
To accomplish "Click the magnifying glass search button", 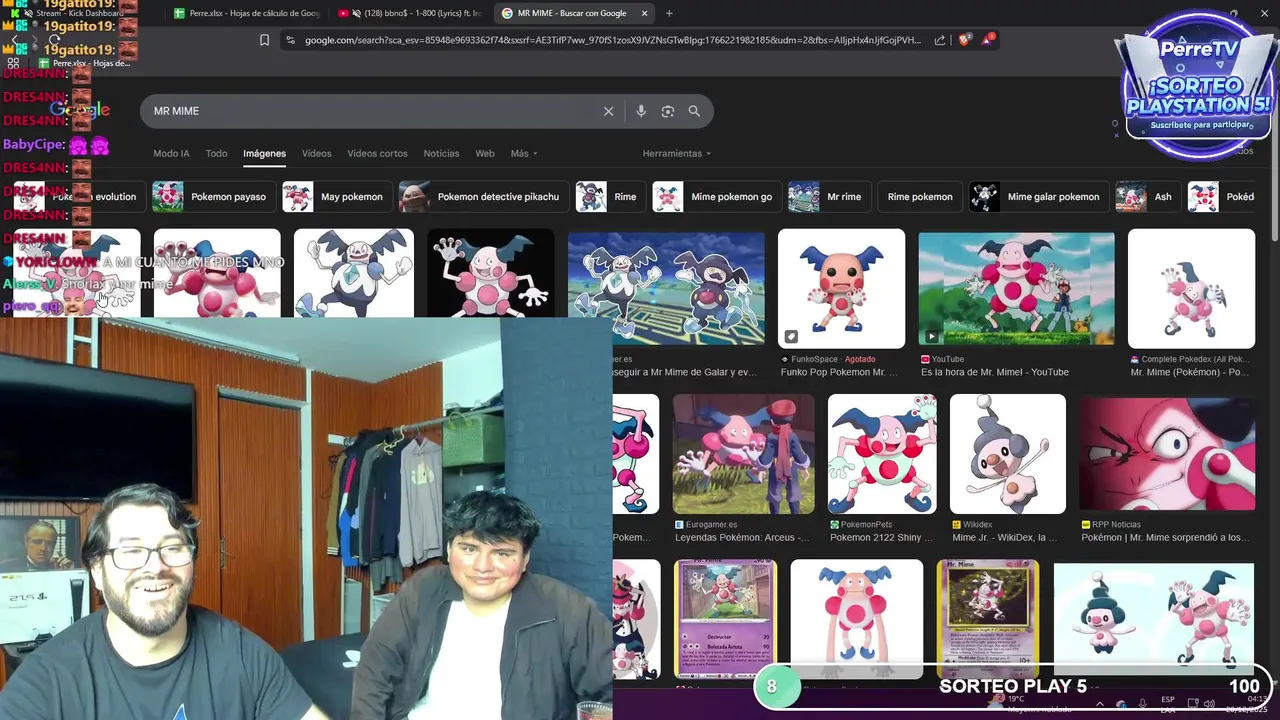I will point(694,111).
